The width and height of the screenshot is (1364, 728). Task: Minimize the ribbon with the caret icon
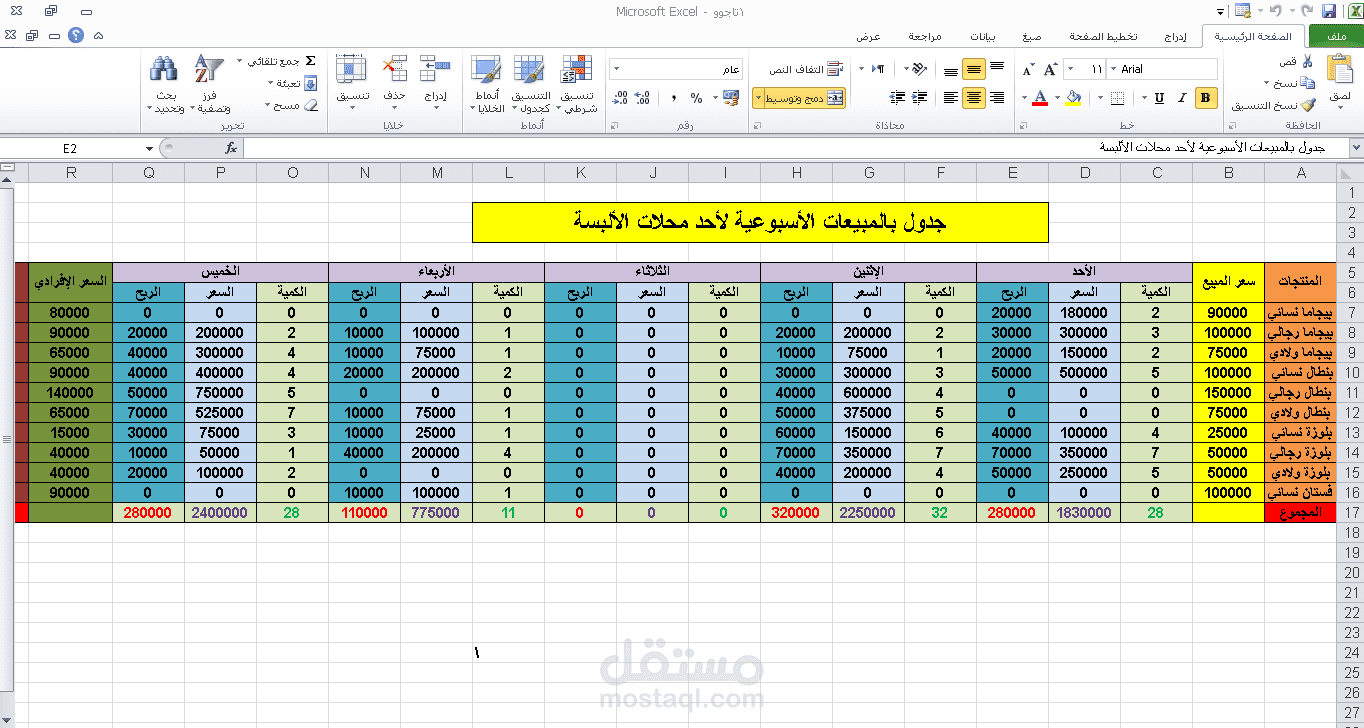[98, 35]
